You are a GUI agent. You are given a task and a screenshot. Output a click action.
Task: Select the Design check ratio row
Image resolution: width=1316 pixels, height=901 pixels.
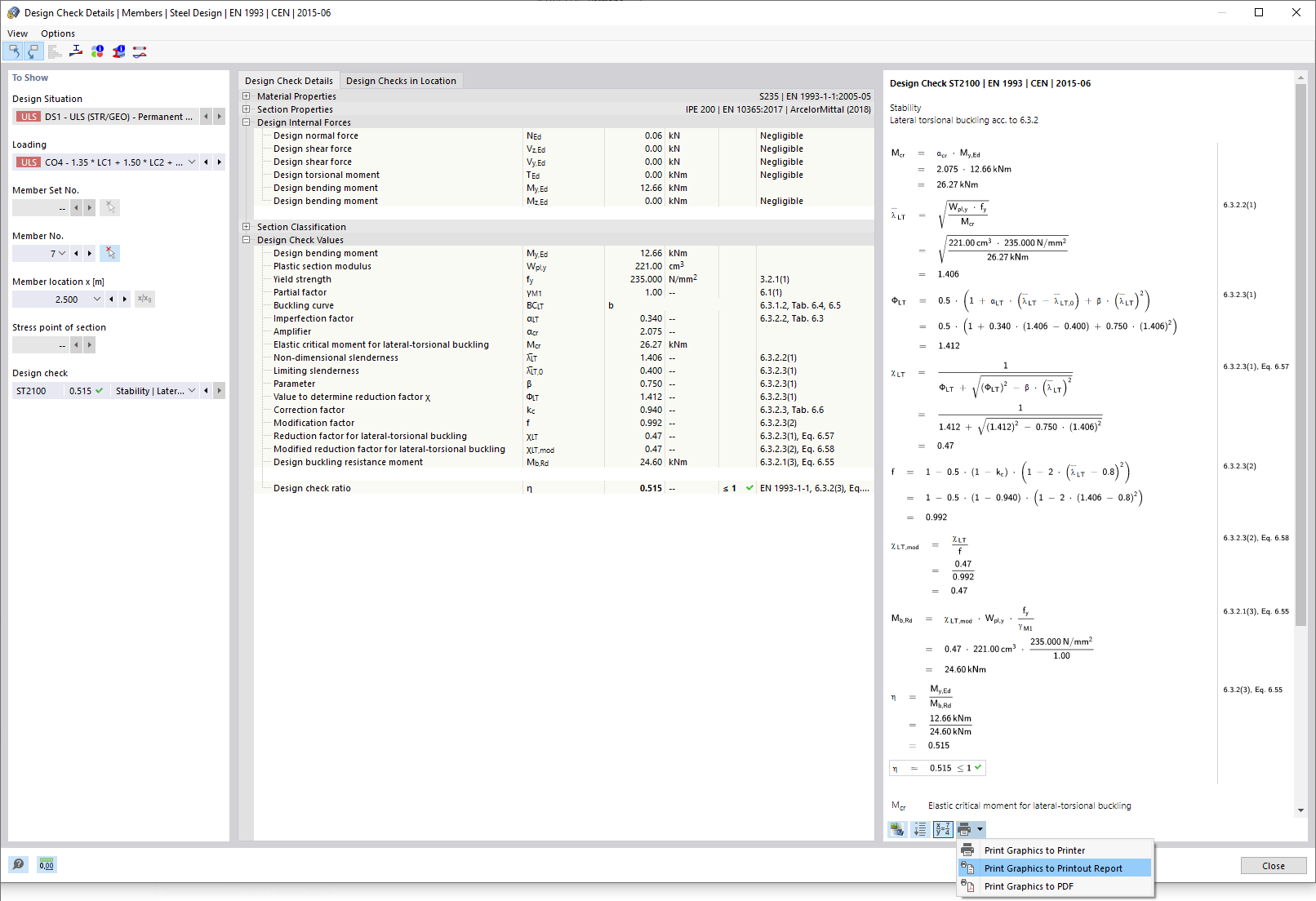563,488
